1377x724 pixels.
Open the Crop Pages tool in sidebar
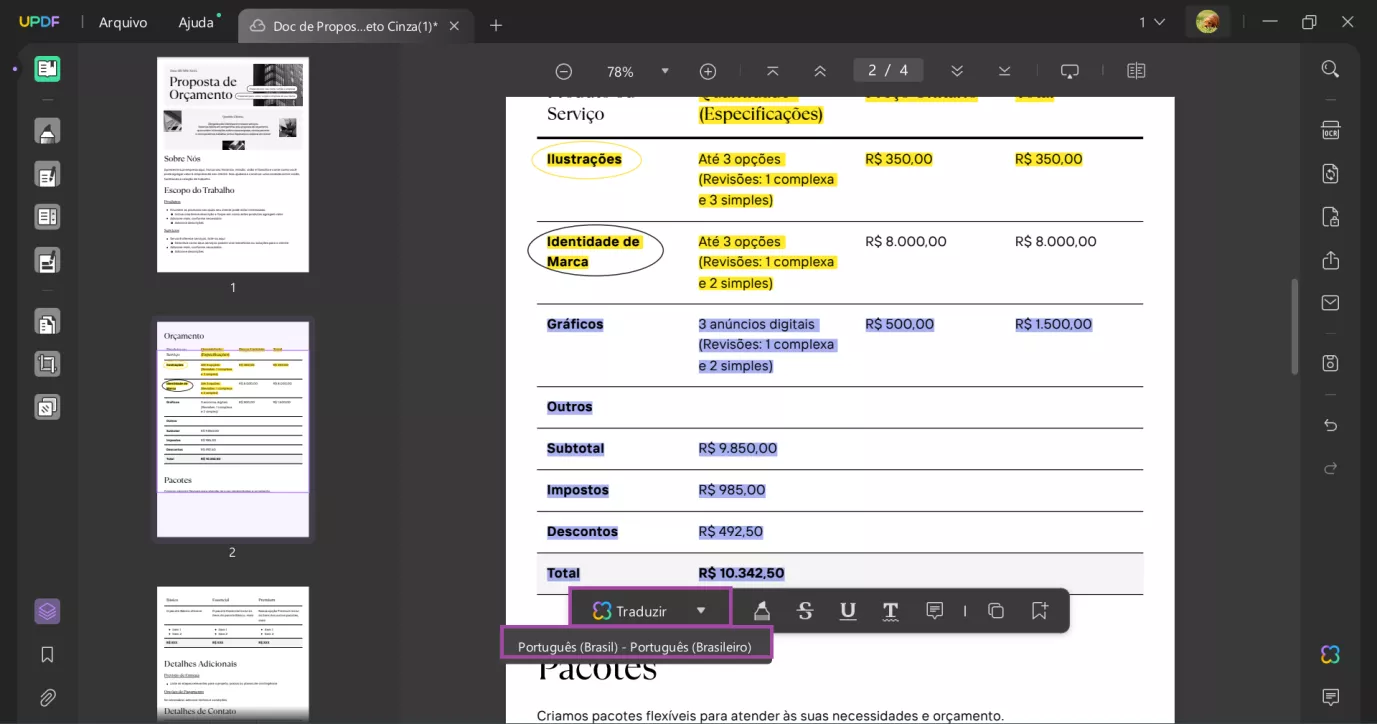[47, 364]
